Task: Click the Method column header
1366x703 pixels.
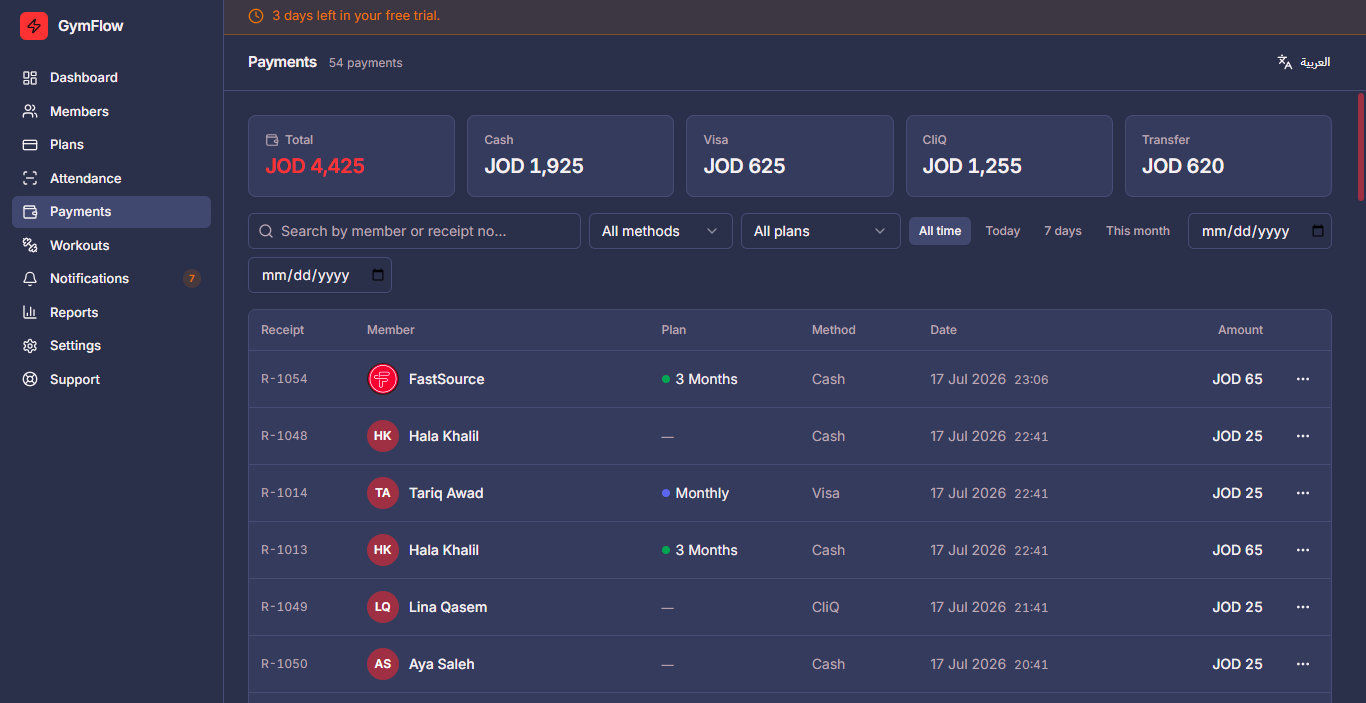Action: tap(834, 330)
